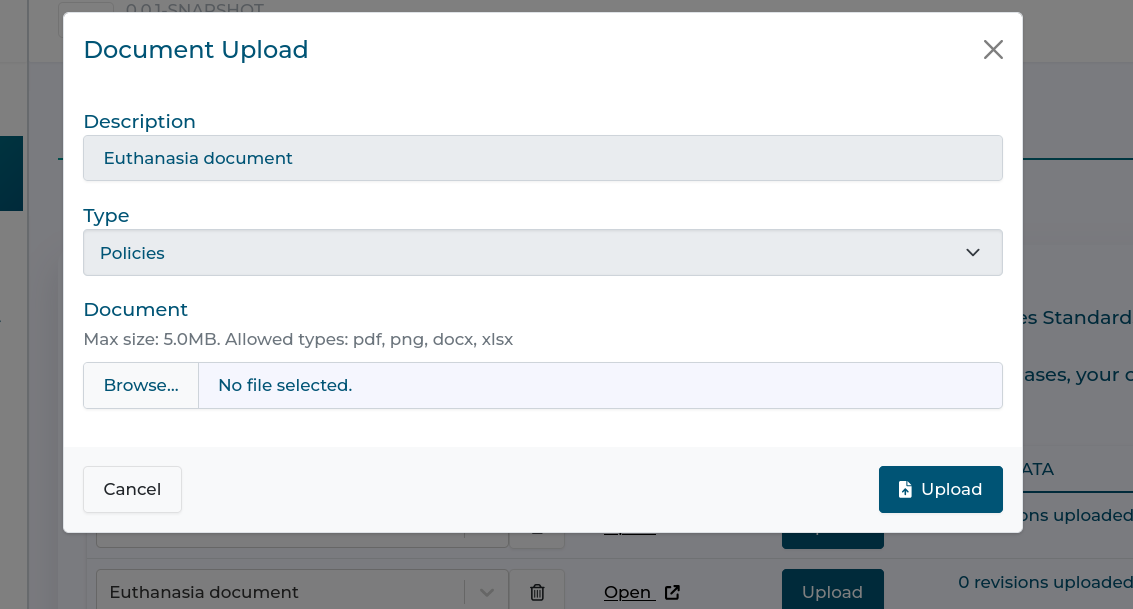
Task: Open the Type dropdown showing Policies
Action: click(543, 253)
